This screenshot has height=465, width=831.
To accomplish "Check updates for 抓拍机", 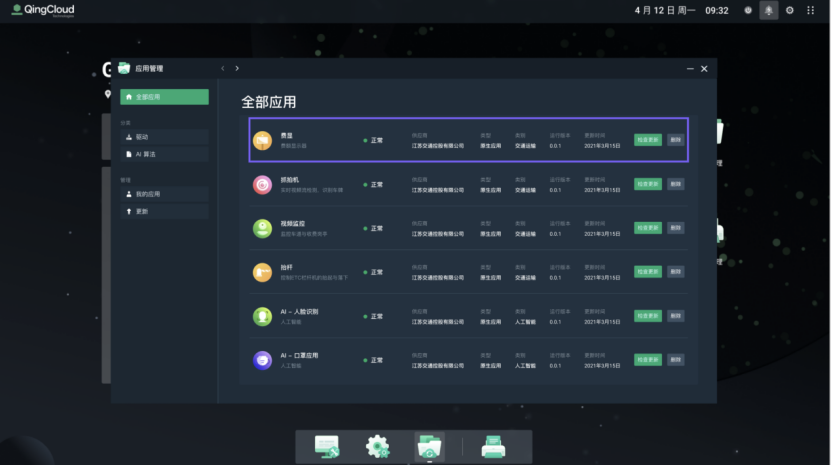I will 648,184.
